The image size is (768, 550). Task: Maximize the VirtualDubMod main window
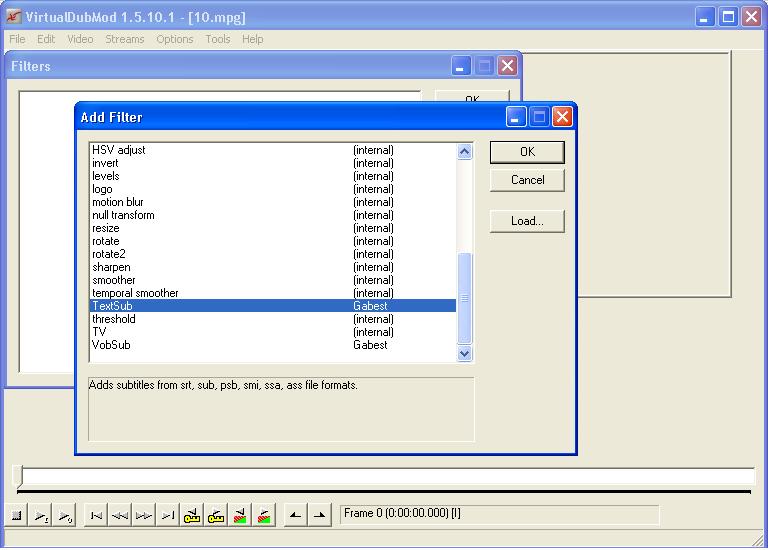pos(728,17)
